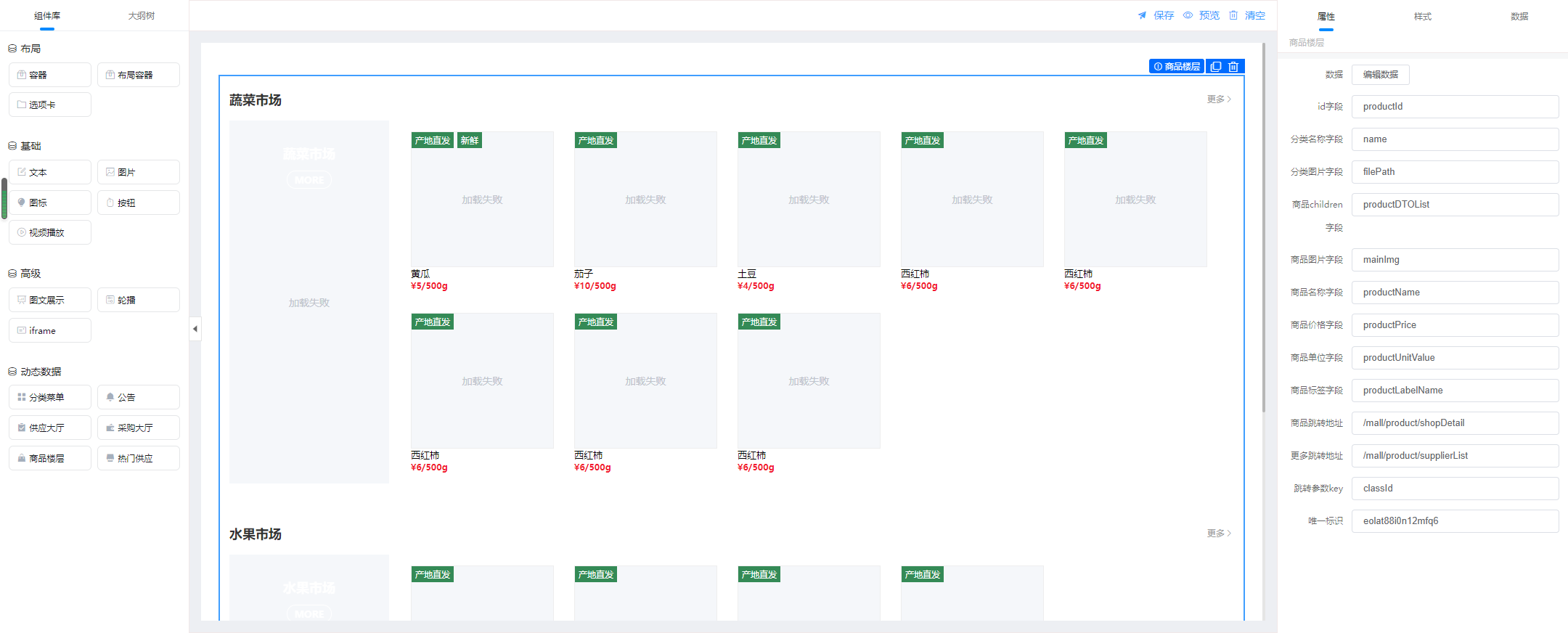Focus the 唯一标识 identifier input
This screenshot has height=633, width=1568.
[x=1455, y=521]
